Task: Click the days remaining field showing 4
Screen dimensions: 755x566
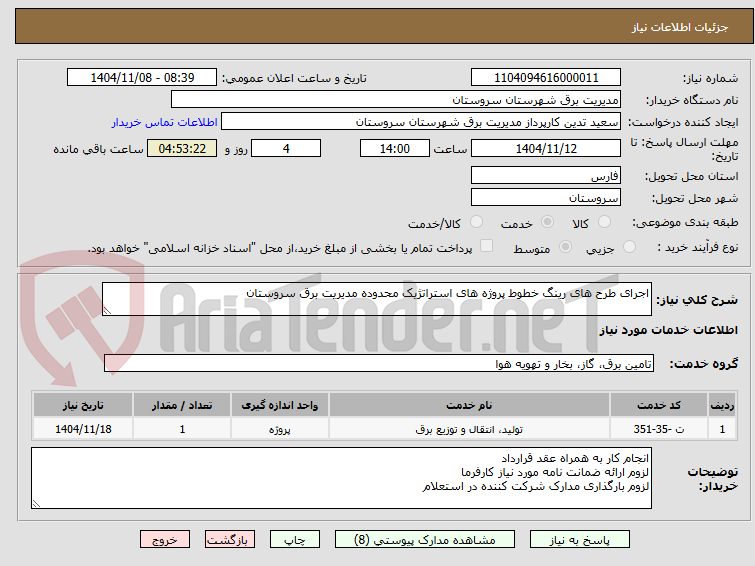Action: coord(286,148)
